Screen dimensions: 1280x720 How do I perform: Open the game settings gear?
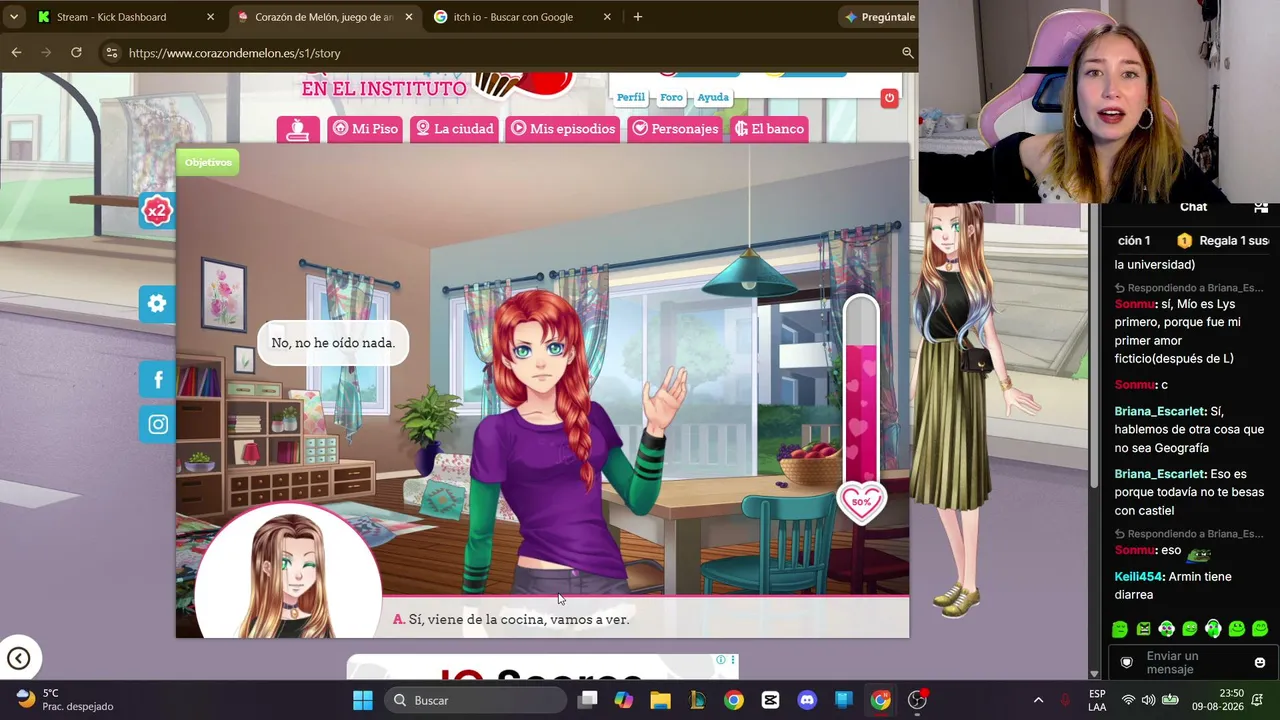pyautogui.click(x=157, y=304)
